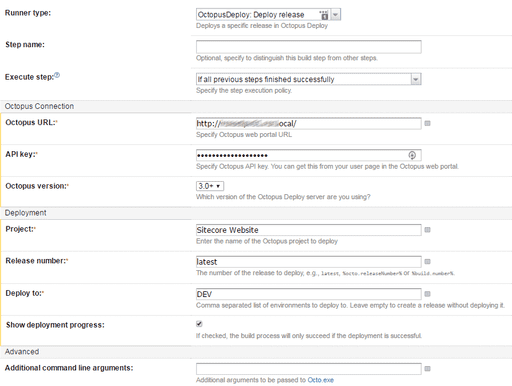Click the Release number field showing latest
Image resolution: width=512 pixels, height=386 pixels.
point(309,262)
